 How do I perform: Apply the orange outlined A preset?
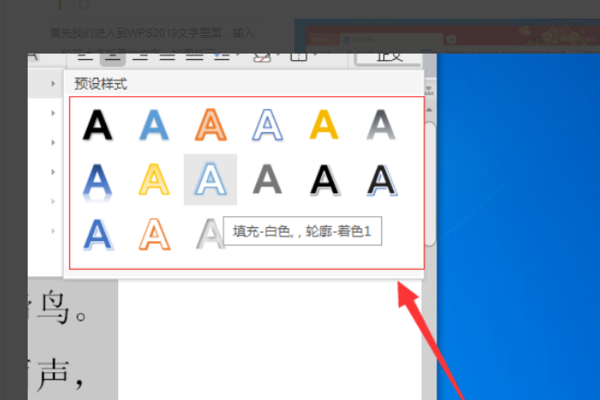coord(211,125)
